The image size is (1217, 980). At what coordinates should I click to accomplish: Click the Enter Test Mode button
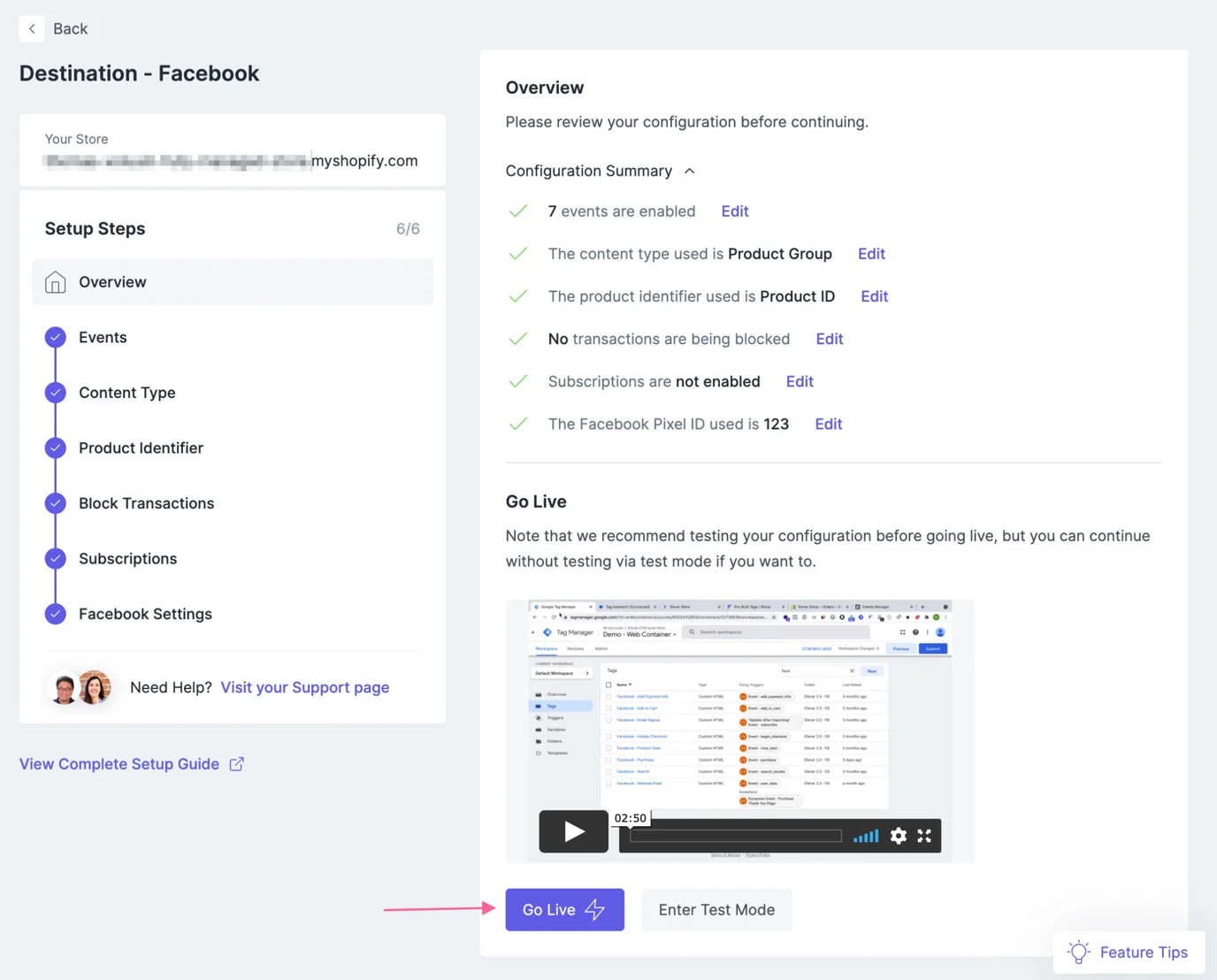716,909
